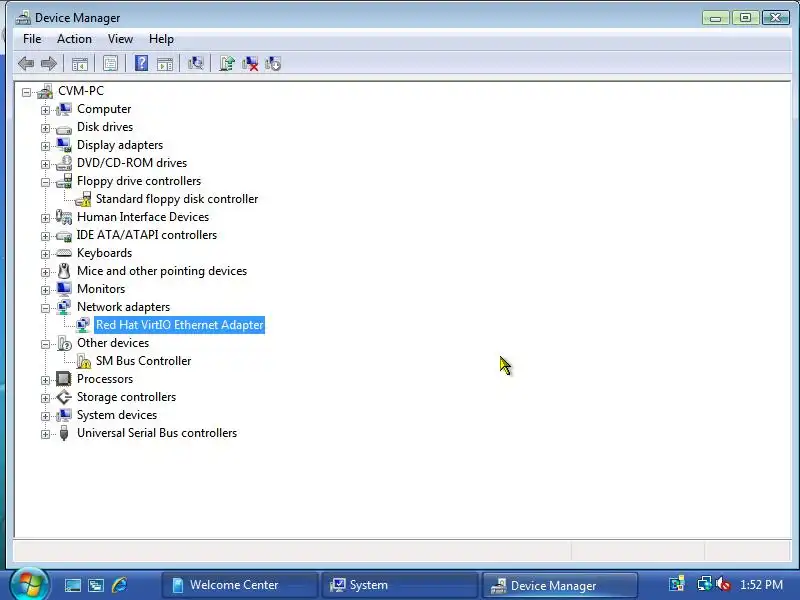Screen dimensions: 800x600
Task: Select the System devices label
Action: (x=117, y=415)
